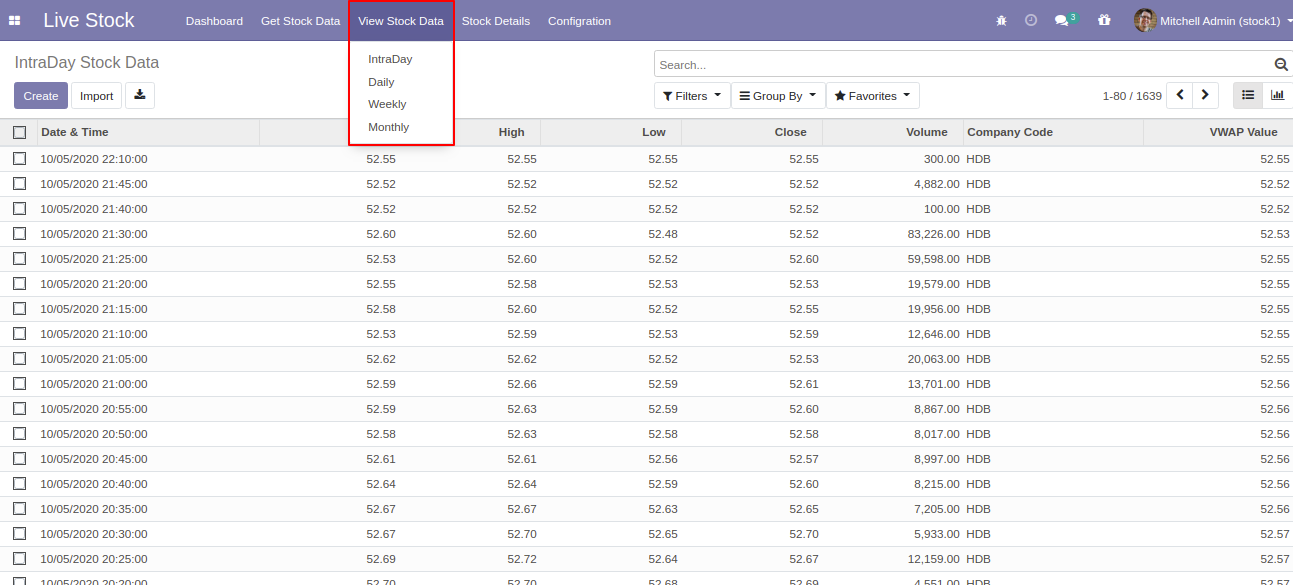Open the Favorites dropdown
This screenshot has height=585, width=1293.
point(873,96)
